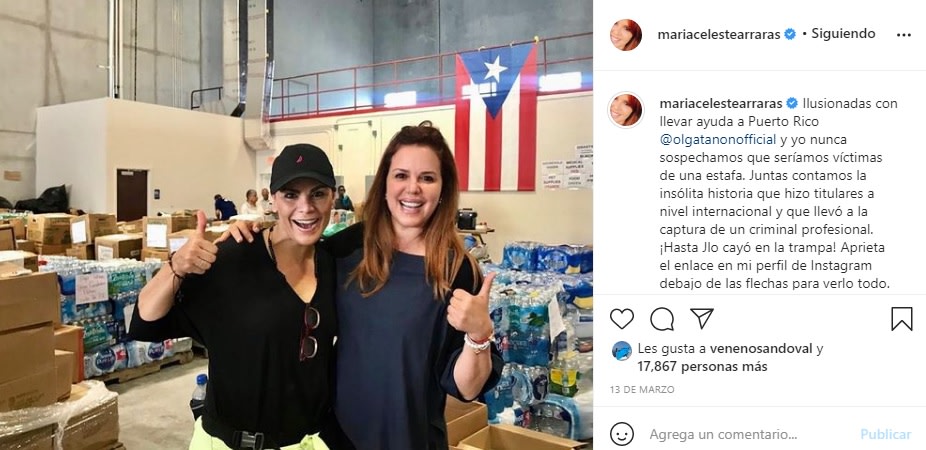926x450 pixels.
Task: Open the mariacelestearraras username in the header
Action: click(x=719, y=34)
